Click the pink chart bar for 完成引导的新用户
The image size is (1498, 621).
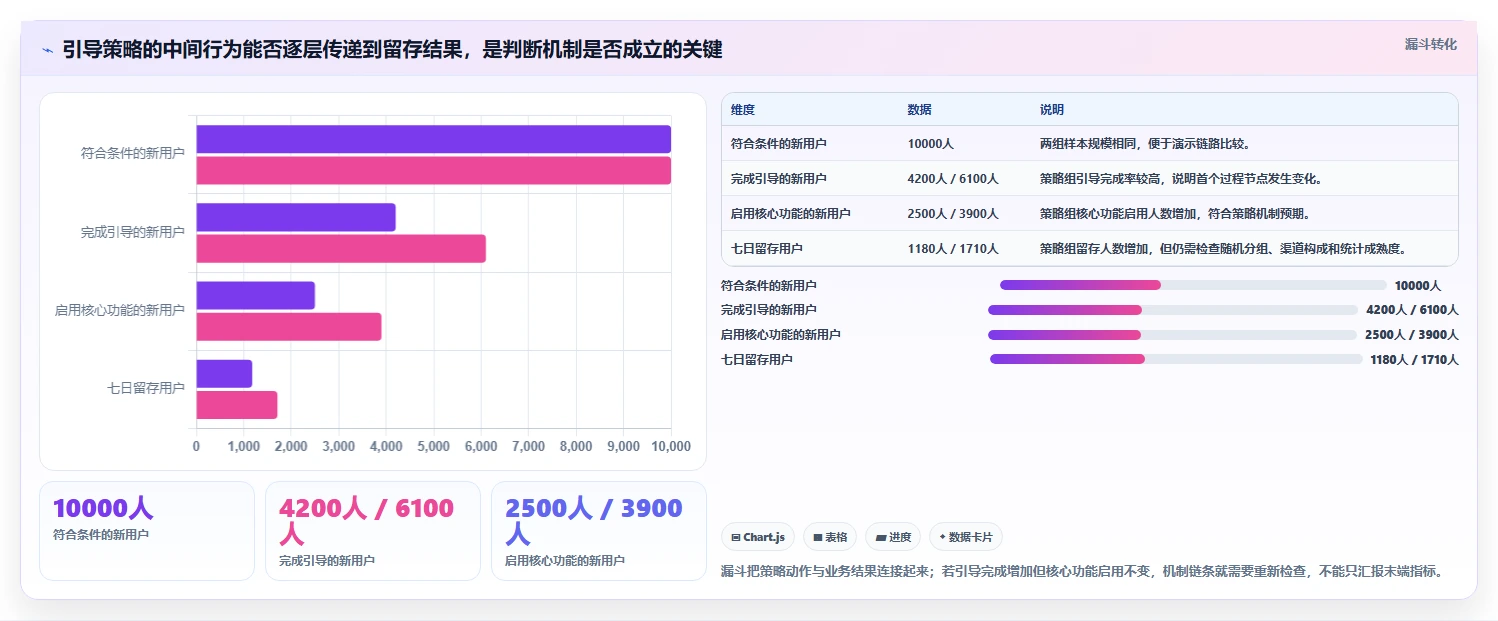click(x=341, y=248)
